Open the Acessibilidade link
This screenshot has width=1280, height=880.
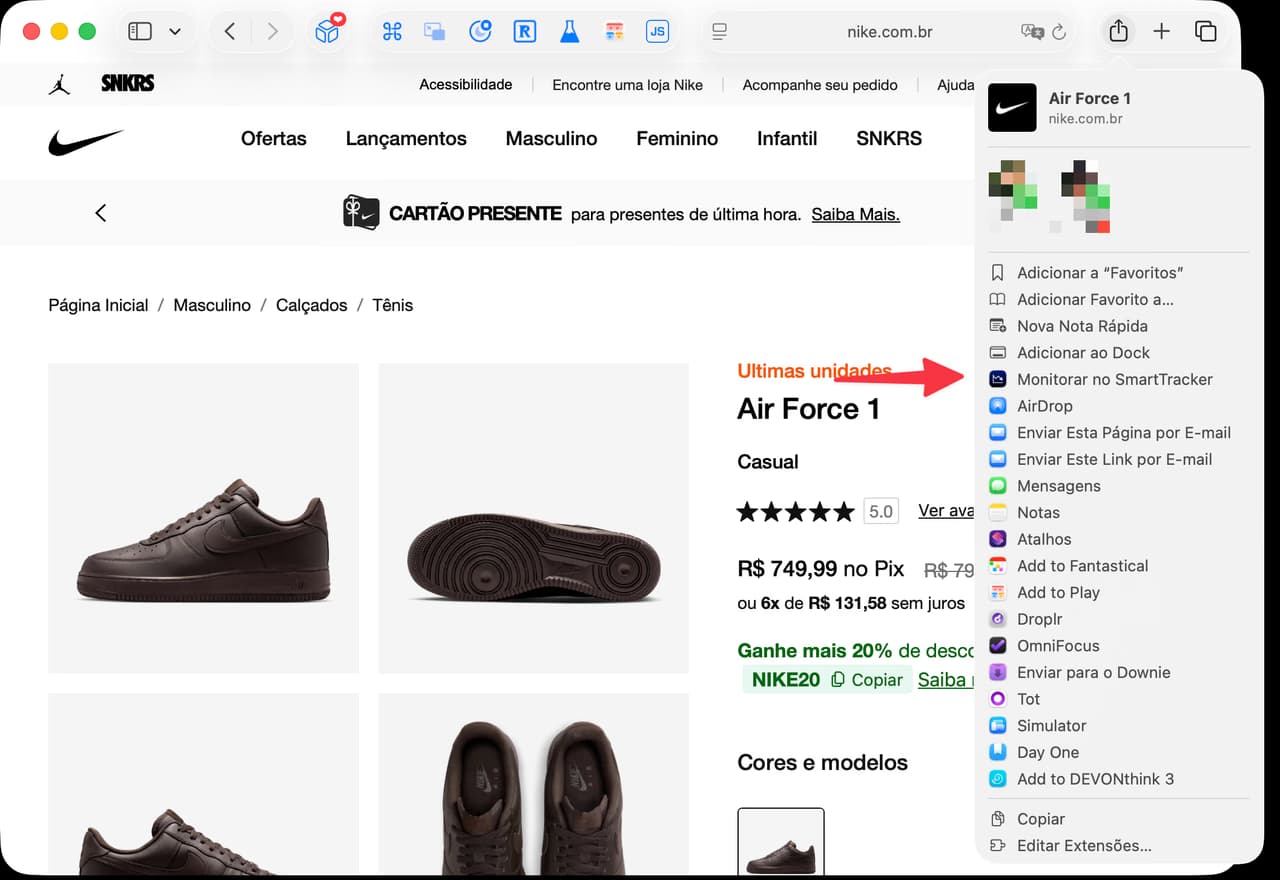(x=466, y=85)
